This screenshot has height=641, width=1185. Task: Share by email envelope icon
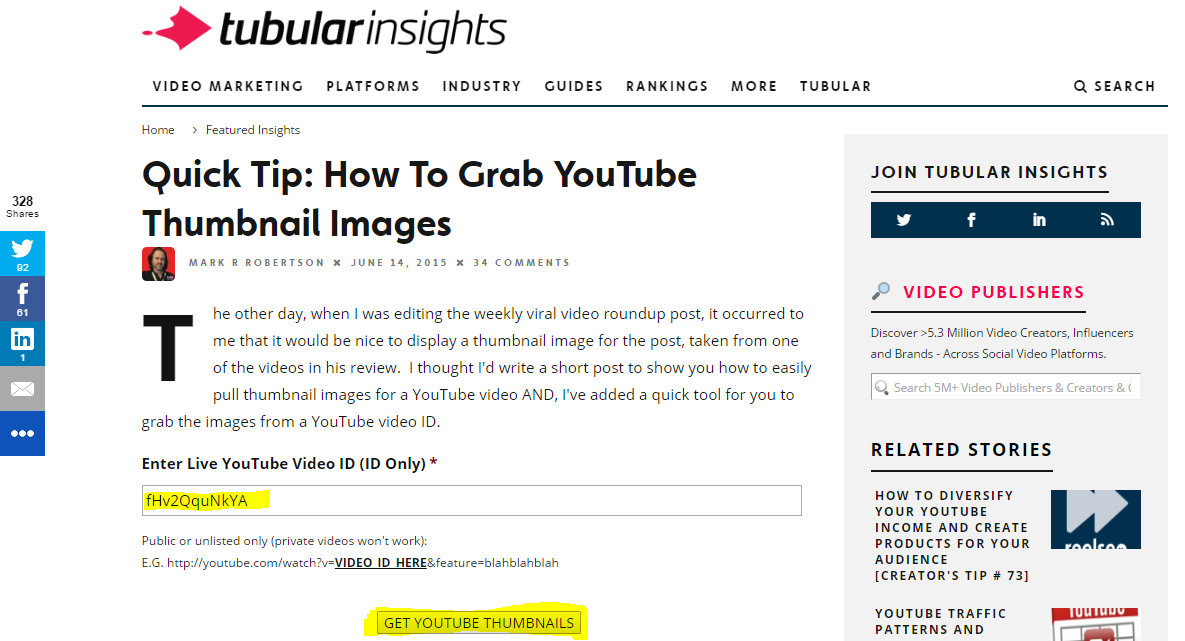click(x=23, y=389)
